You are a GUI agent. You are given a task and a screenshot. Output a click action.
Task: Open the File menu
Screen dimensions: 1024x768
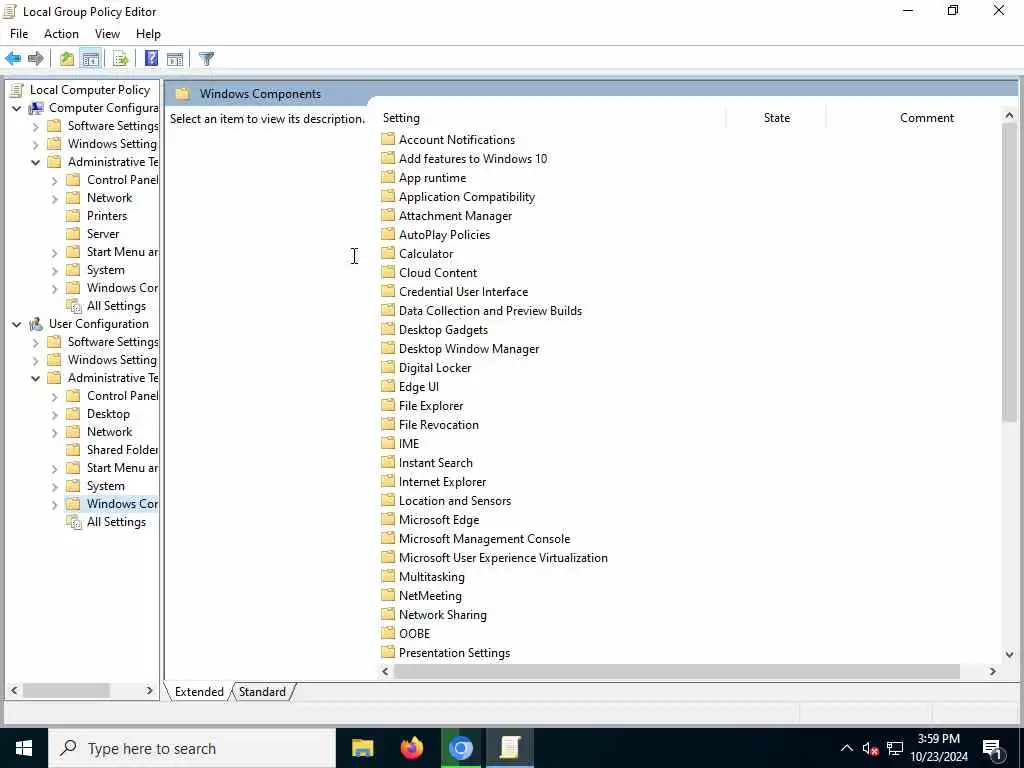point(19,34)
